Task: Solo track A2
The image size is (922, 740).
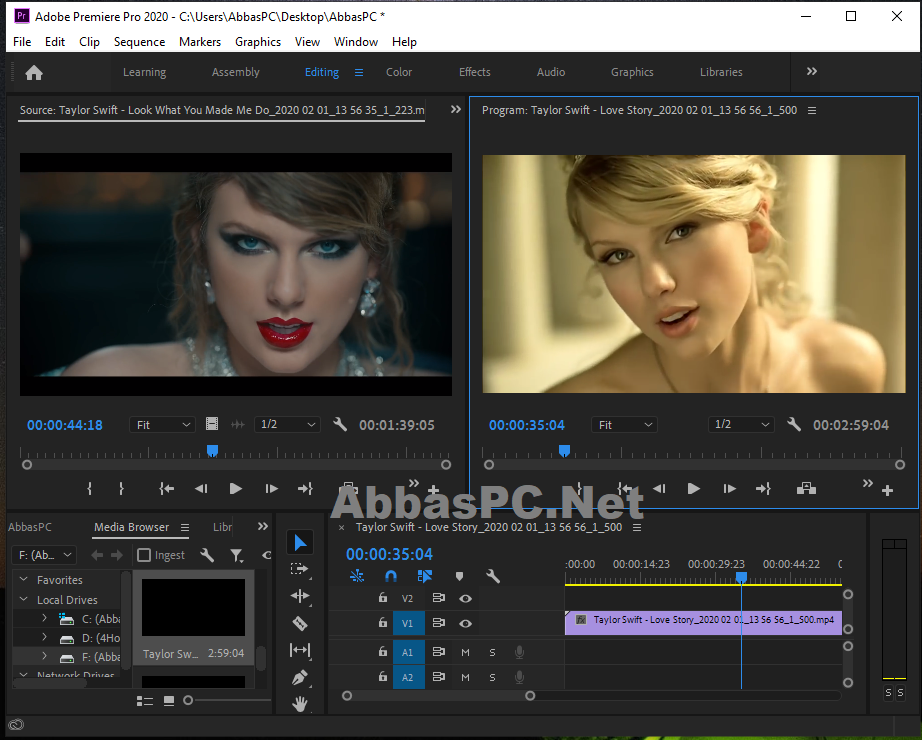Action: 492,678
